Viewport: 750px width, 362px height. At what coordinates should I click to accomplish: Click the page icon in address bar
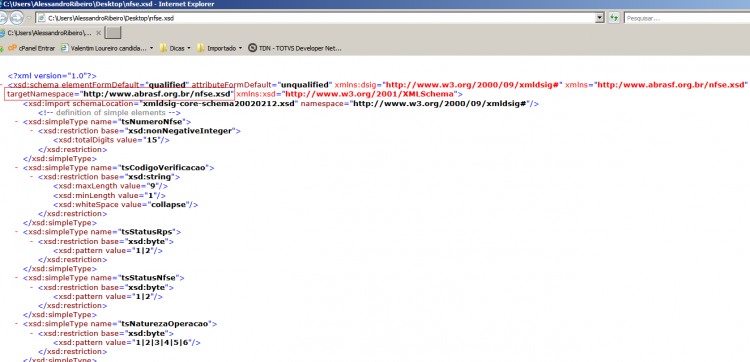42,18
